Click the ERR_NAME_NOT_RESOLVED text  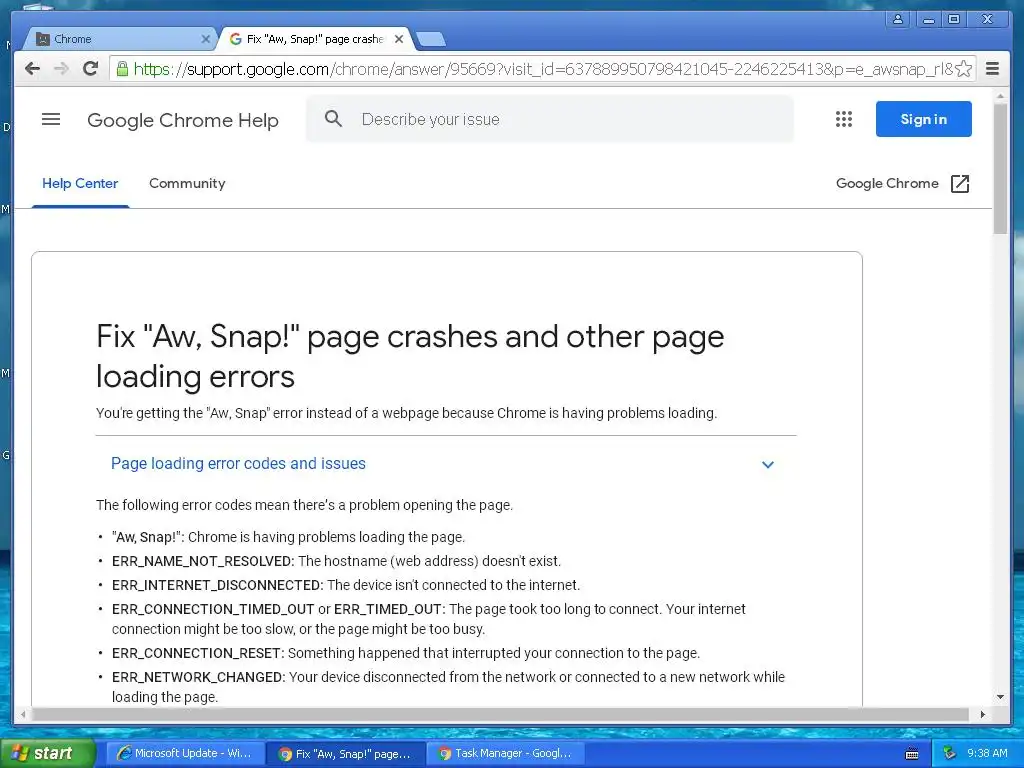(203, 562)
